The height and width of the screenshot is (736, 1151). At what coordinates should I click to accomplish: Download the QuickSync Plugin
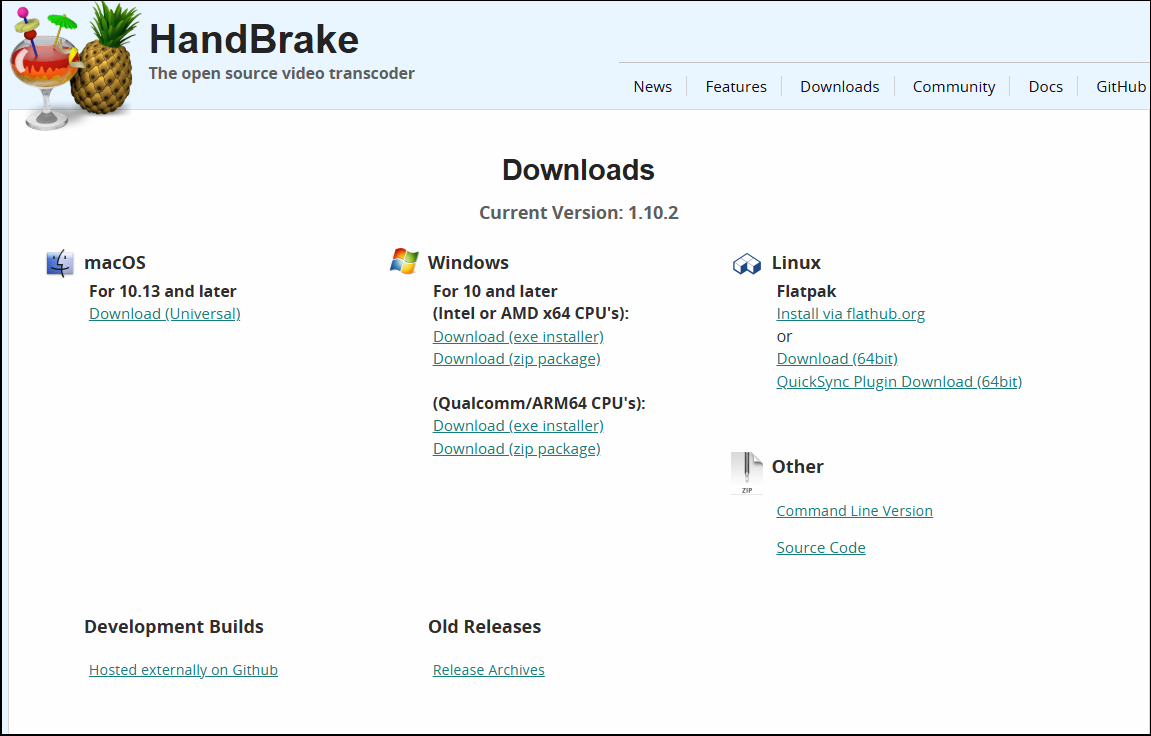coord(898,381)
